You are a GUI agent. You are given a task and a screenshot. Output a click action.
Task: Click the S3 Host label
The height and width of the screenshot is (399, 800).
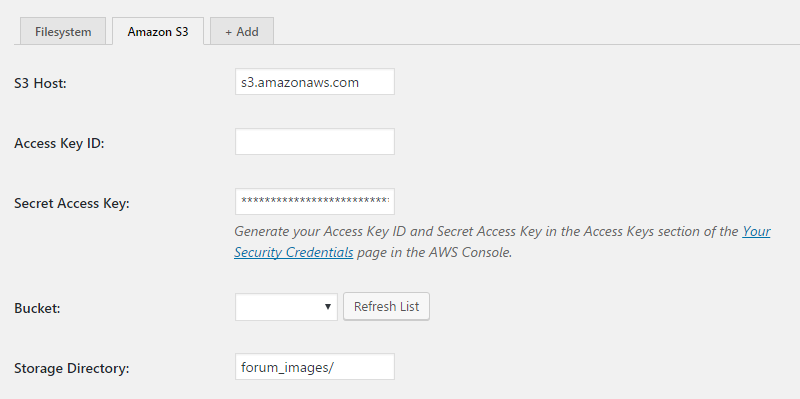coord(40,83)
